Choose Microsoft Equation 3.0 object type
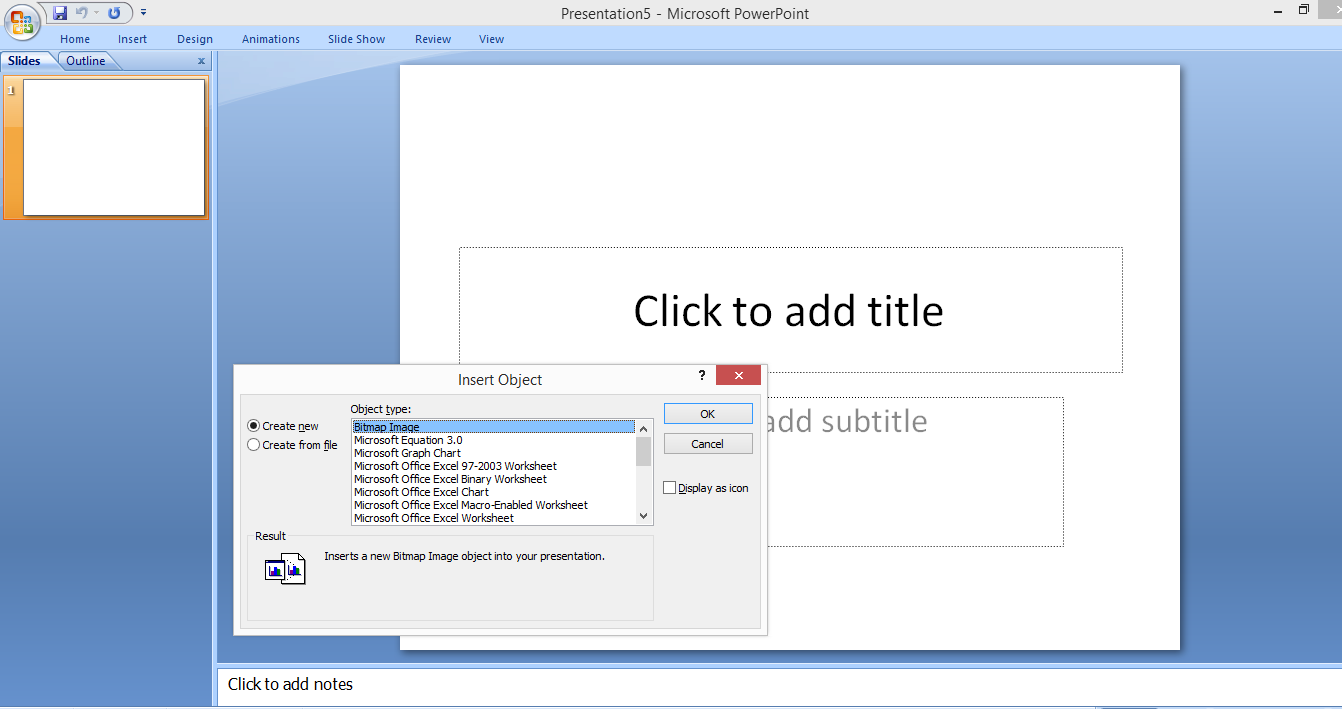This screenshot has height=709, width=1342. [x=494, y=440]
